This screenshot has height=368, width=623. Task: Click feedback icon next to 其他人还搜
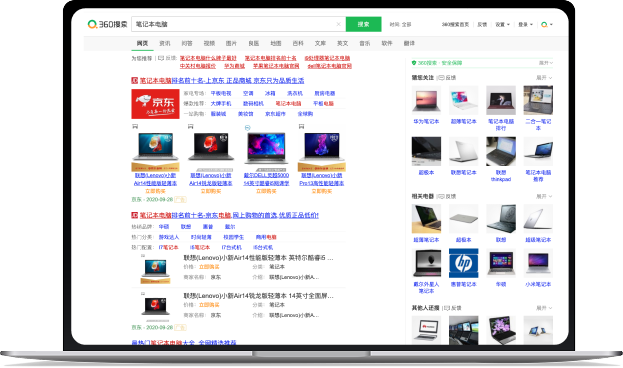[x=446, y=308]
